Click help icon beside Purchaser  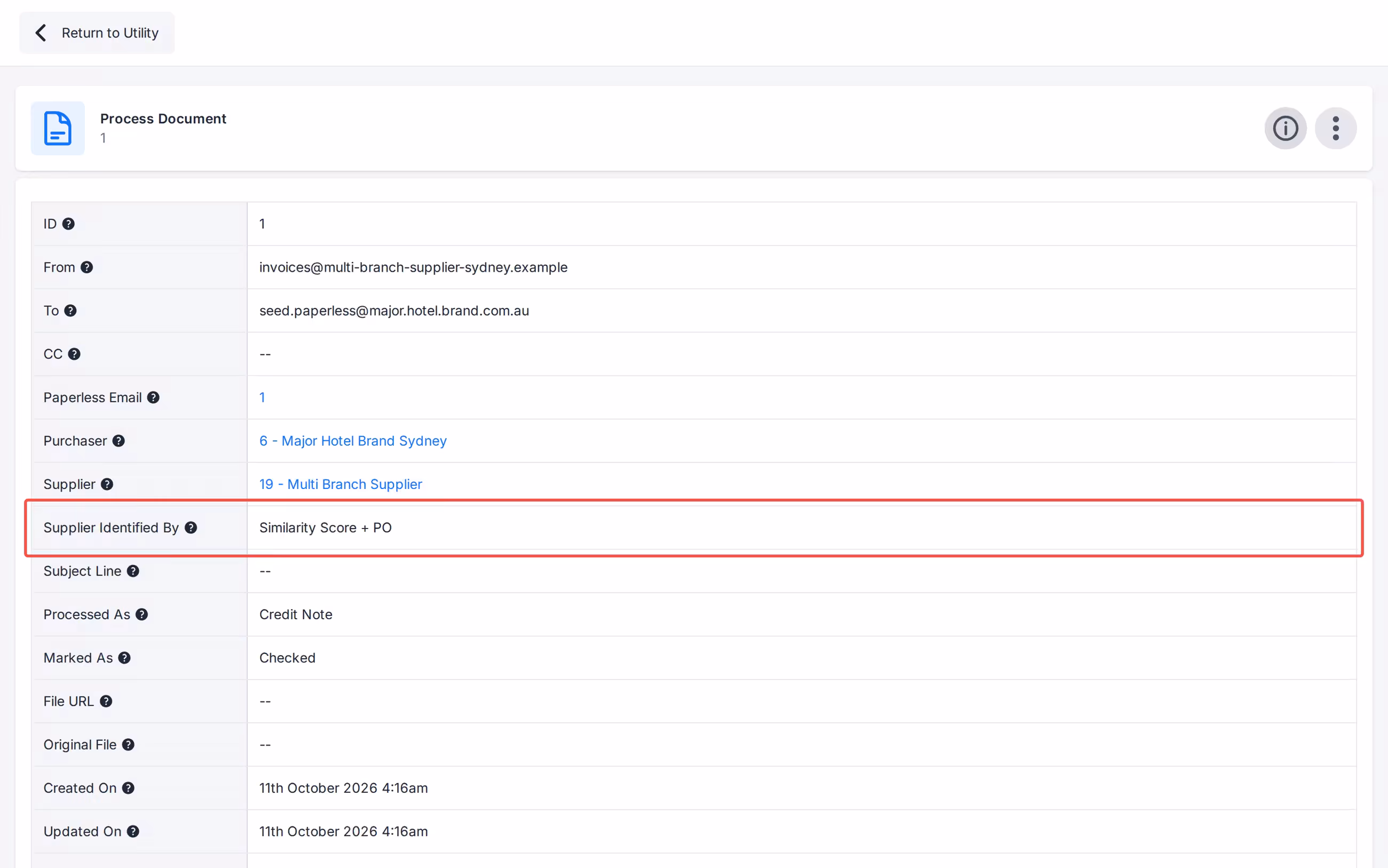pyautogui.click(x=119, y=441)
